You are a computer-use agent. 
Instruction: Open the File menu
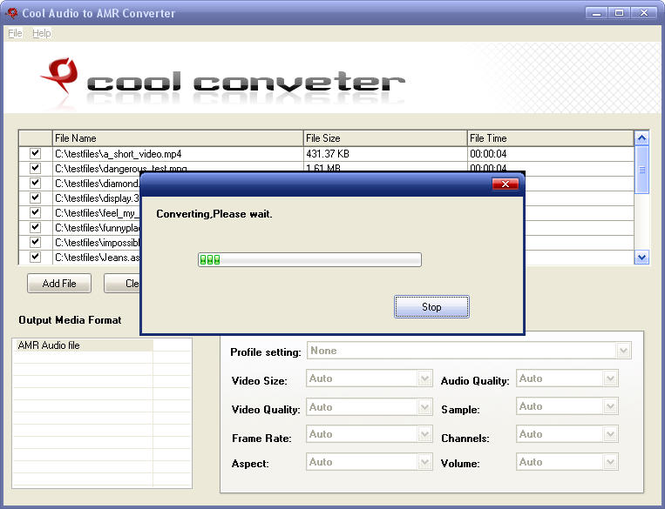coord(15,33)
